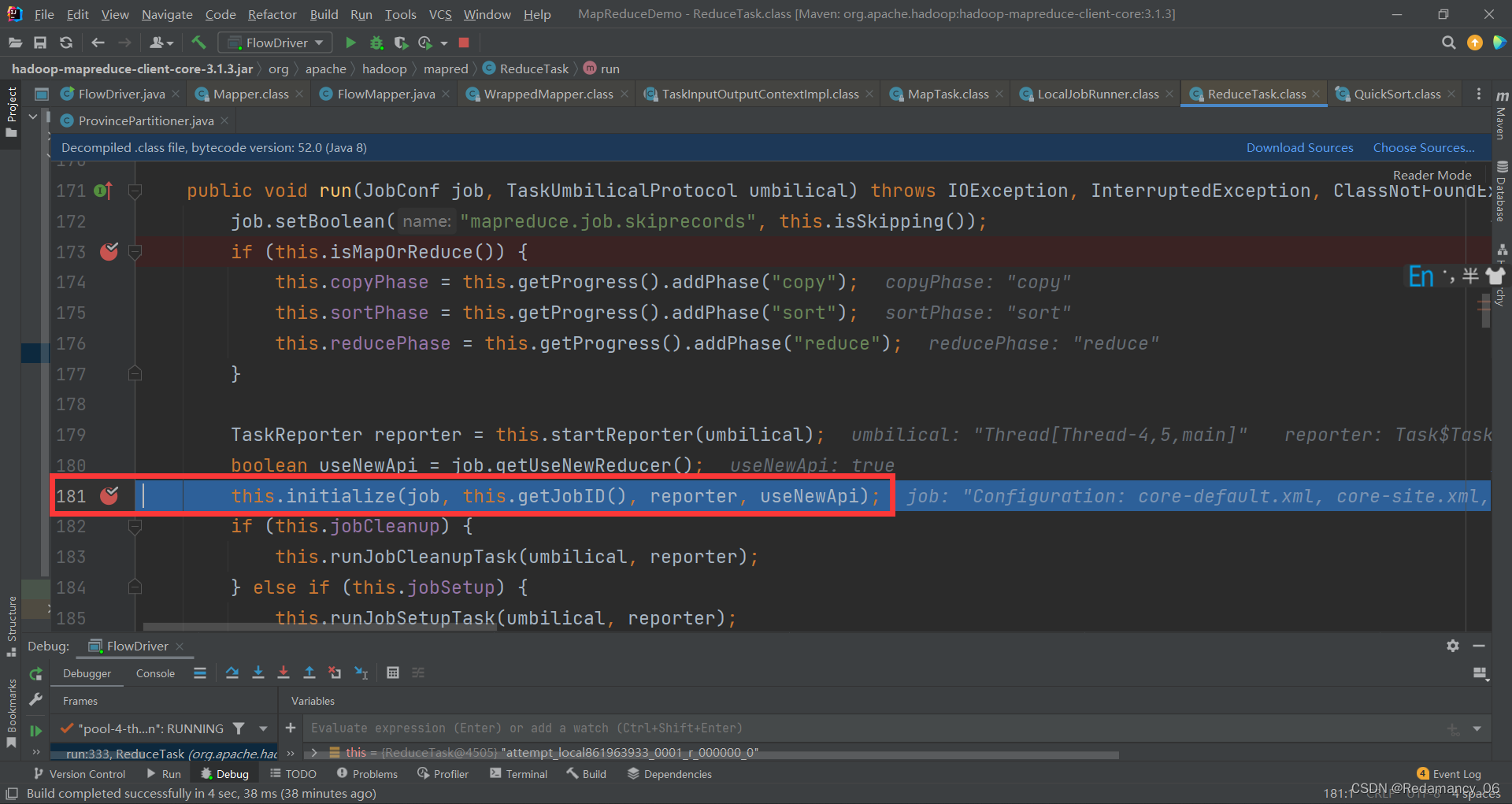Collapse the run method at line 171
The width and height of the screenshot is (1512, 804).
click(135, 191)
